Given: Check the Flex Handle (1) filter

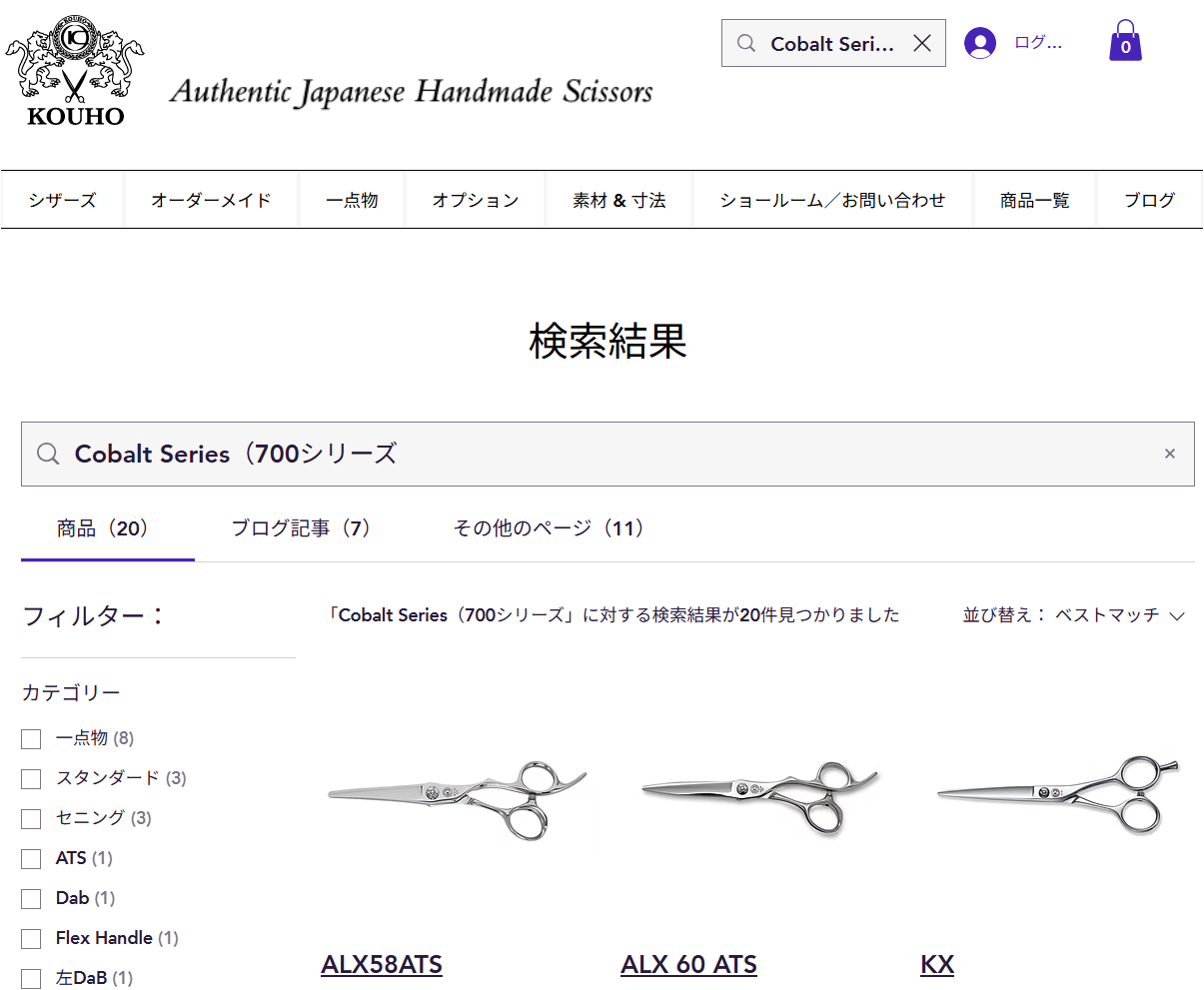Looking at the screenshot, I should click(31, 938).
